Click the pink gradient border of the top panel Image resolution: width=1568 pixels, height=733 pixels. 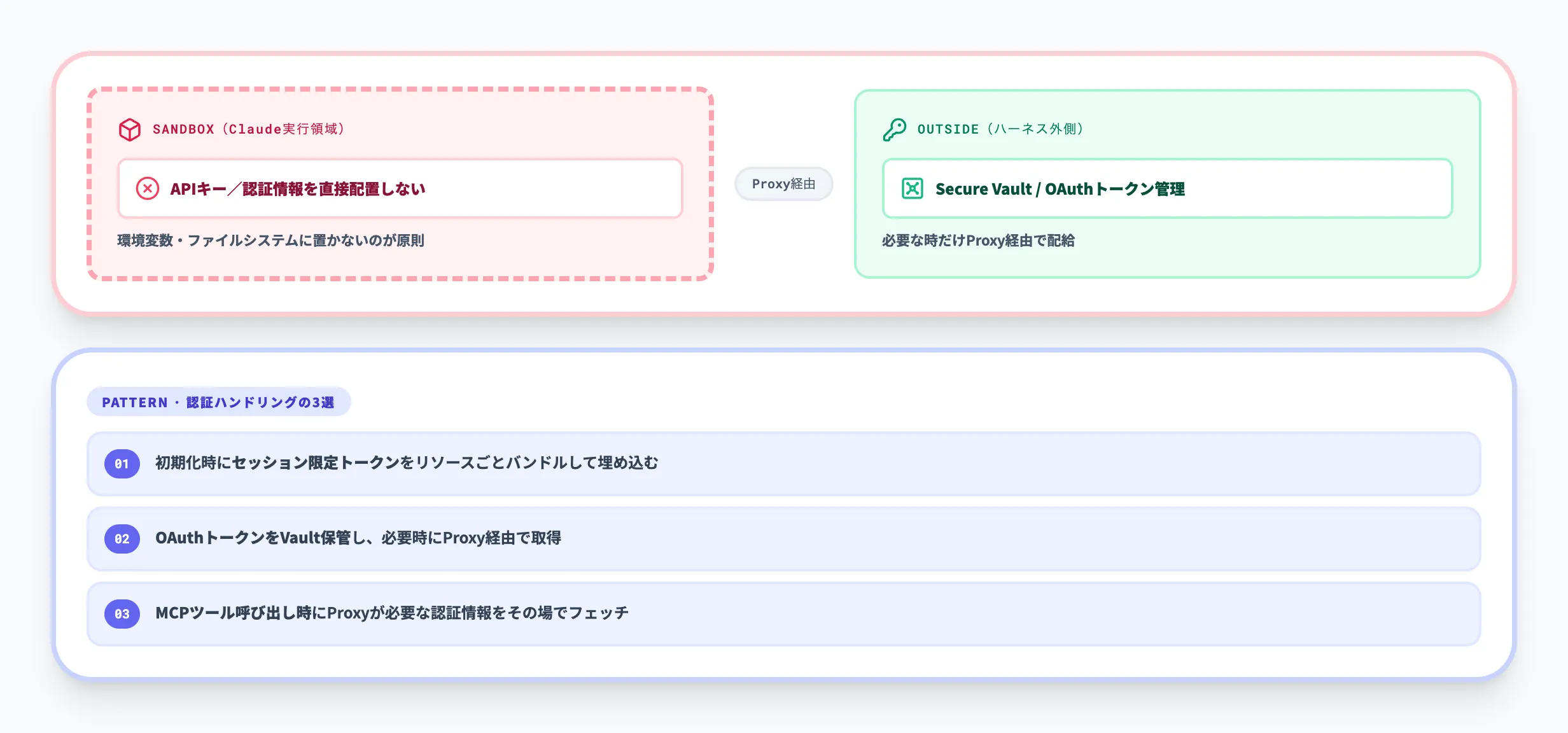pyautogui.click(x=783, y=54)
